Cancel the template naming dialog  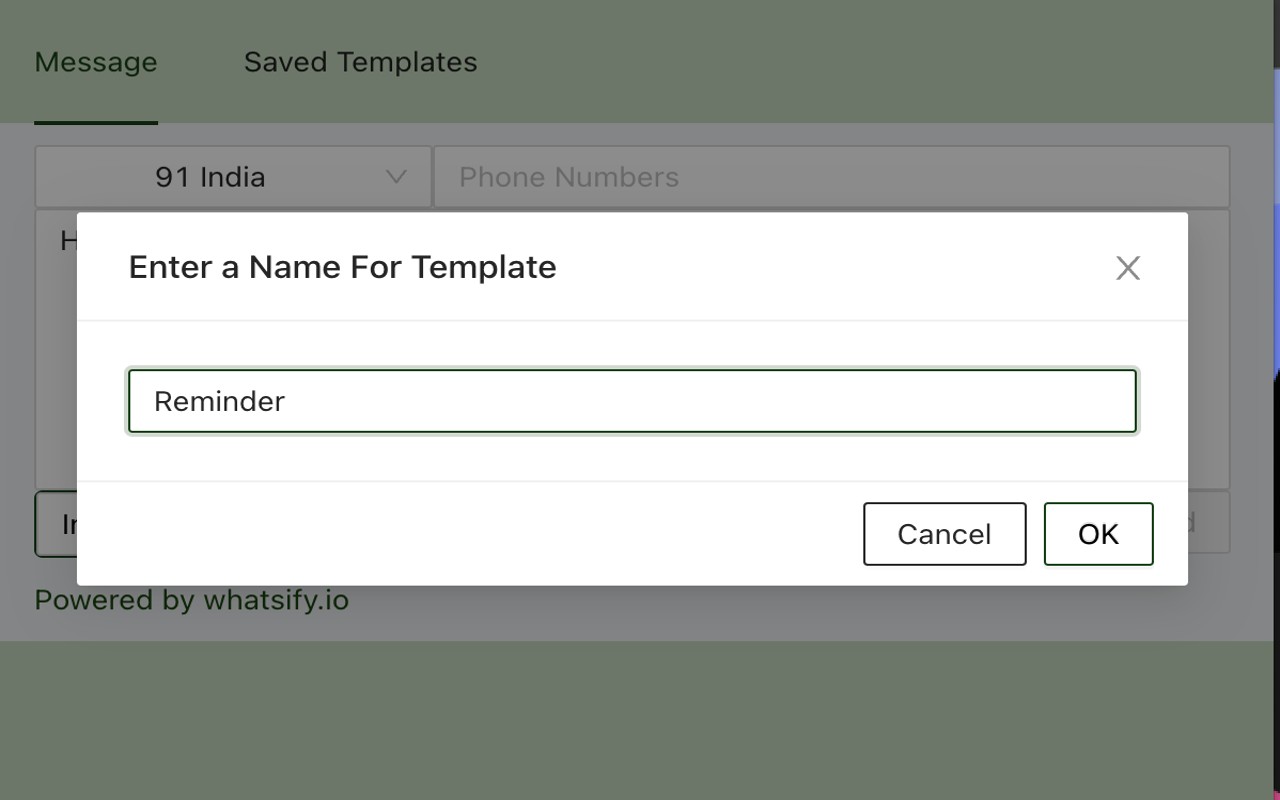coord(944,534)
